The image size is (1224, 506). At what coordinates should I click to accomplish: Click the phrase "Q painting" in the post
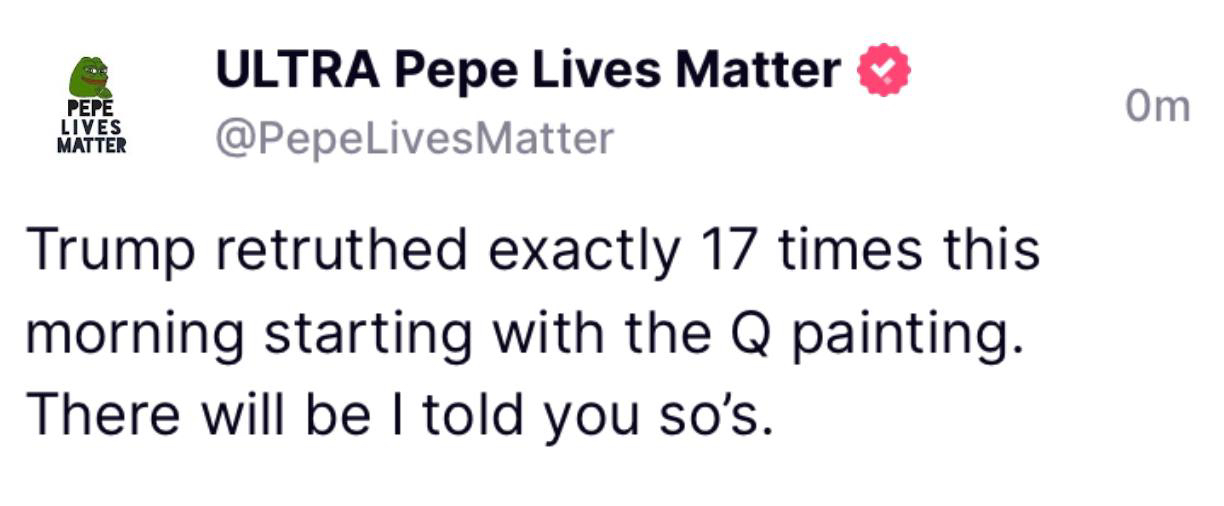click(896, 335)
